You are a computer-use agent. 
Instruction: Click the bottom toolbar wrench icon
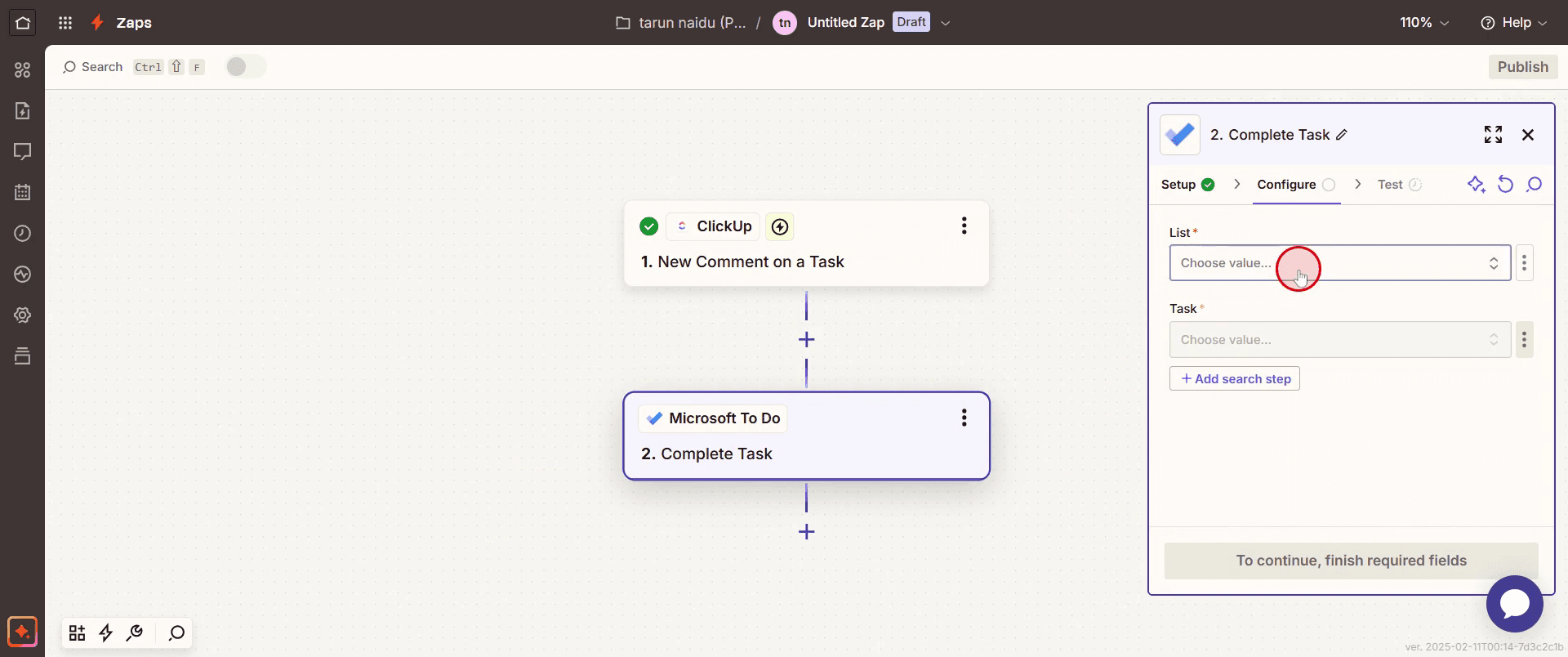point(135,632)
